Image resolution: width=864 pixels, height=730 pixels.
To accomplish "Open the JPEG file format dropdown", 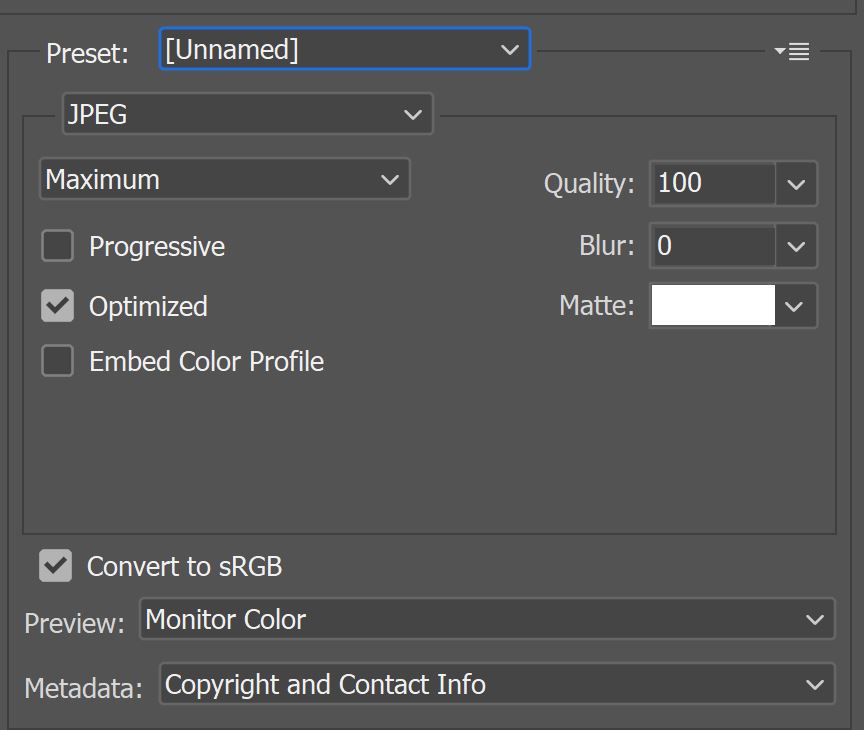I will click(248, 114).
